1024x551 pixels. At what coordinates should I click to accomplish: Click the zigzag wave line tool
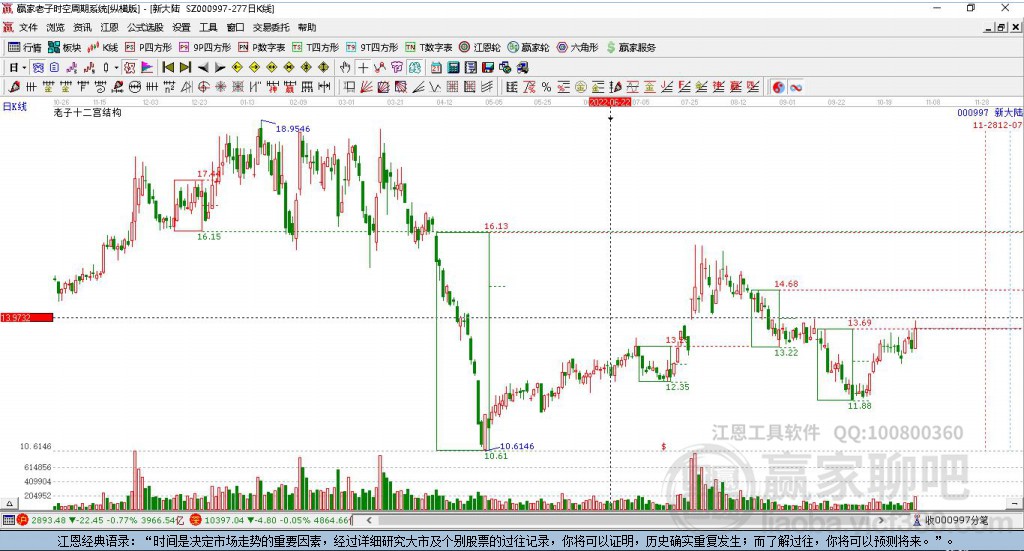436,87
